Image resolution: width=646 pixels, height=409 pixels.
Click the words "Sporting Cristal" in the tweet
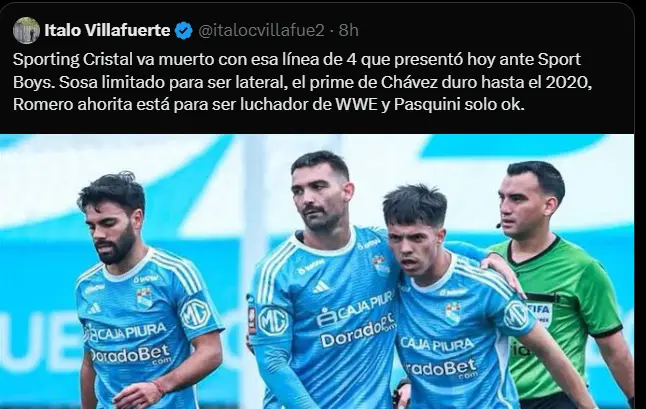coord(72,60)
